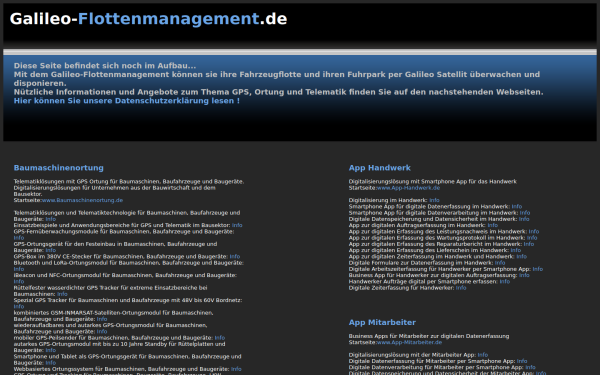
Task: Visit www.Baumaschinenortung.de start page link
Action: coord(82,201)
